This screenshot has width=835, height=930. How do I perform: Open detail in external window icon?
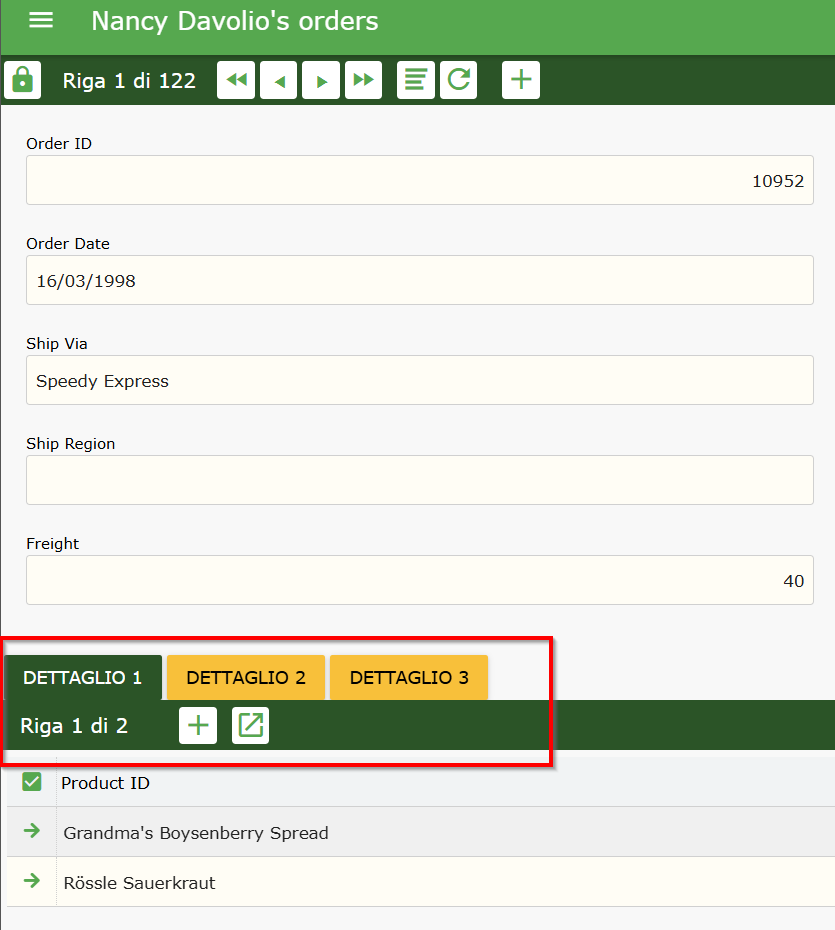(x=251, y=726)
